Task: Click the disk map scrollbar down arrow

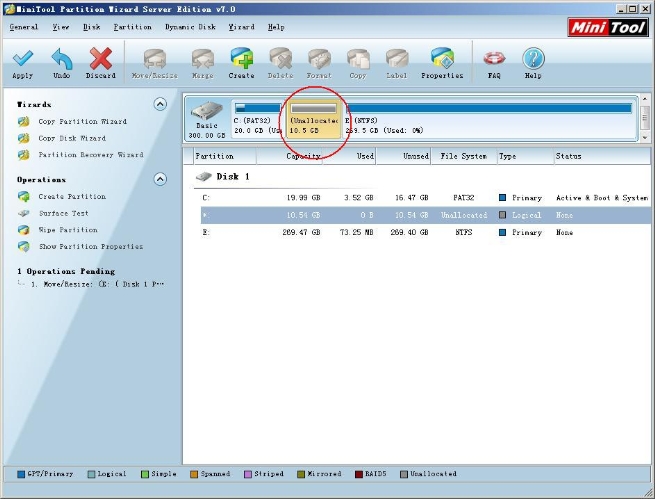Action: coord(644,137)
